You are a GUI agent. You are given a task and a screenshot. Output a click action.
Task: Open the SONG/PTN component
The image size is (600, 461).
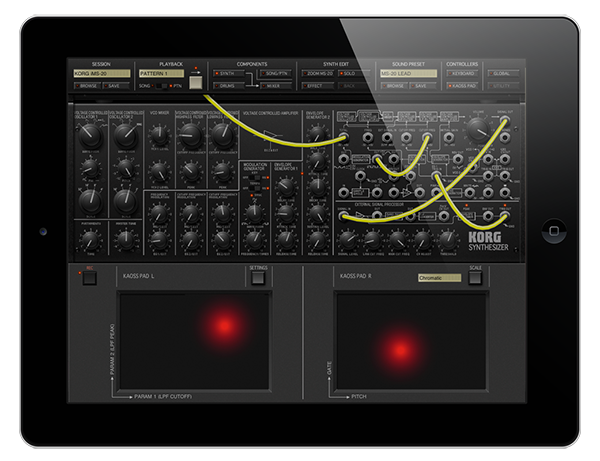tap(276, 73)
